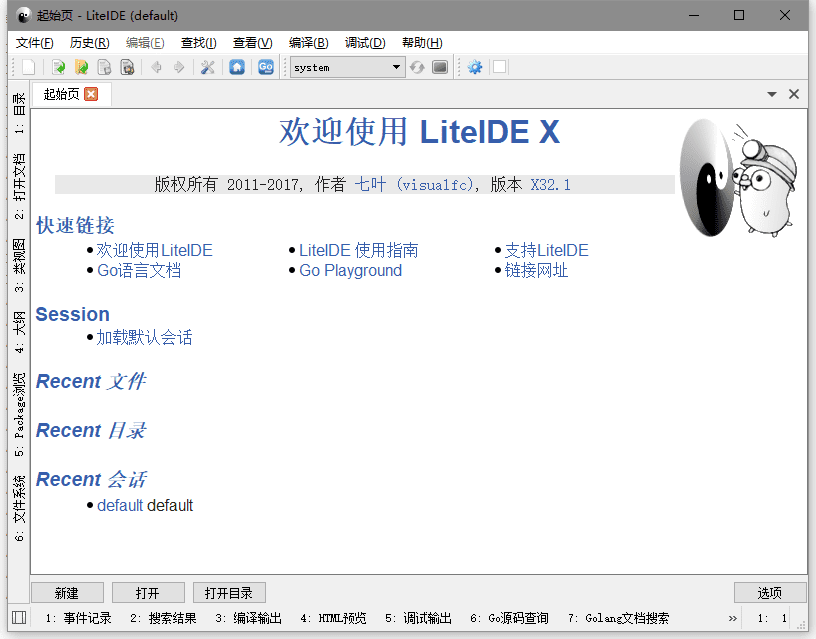Click the line and column indicator 1: 1

[772, 618]
